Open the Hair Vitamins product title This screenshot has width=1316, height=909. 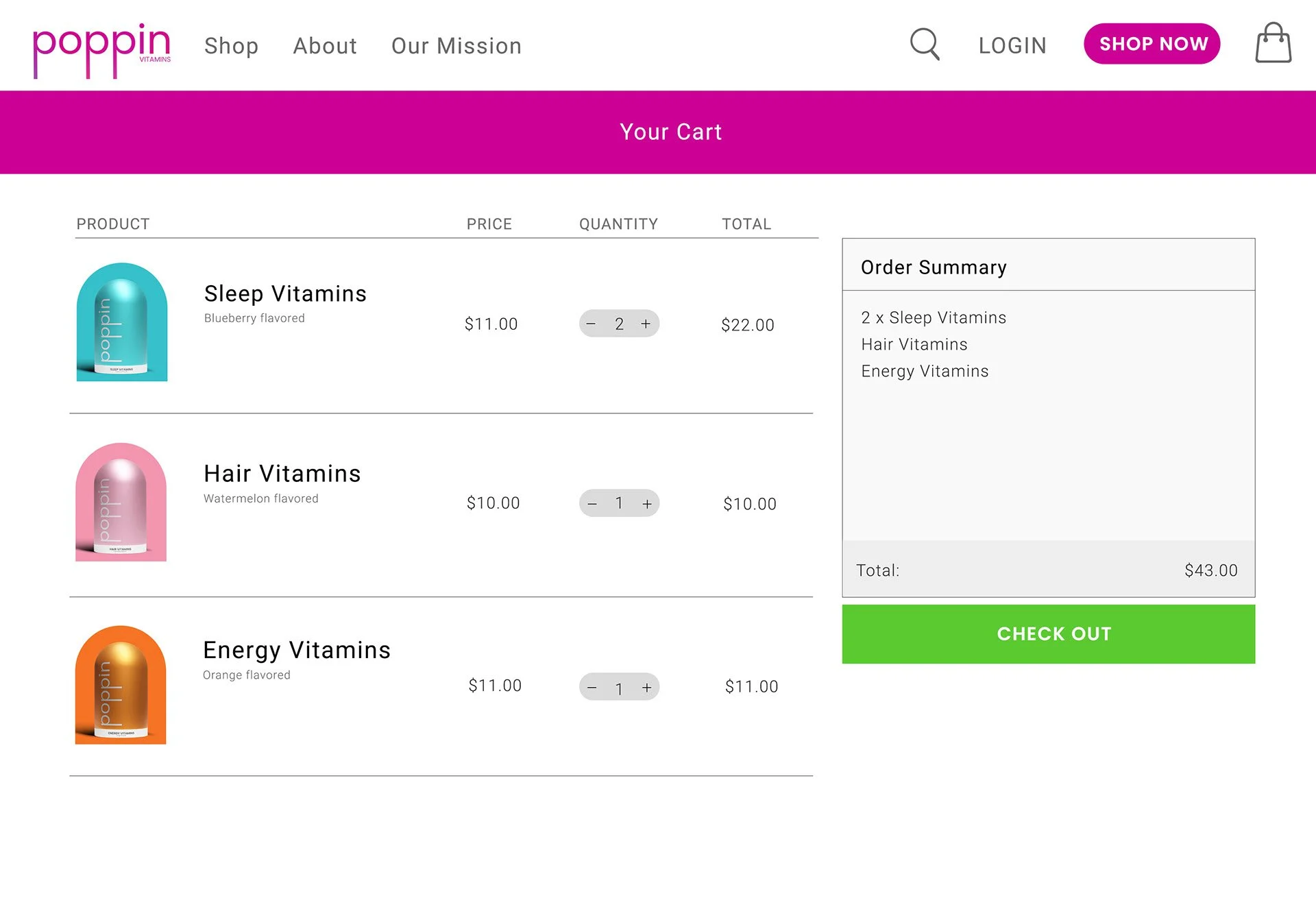coord(282,474)
